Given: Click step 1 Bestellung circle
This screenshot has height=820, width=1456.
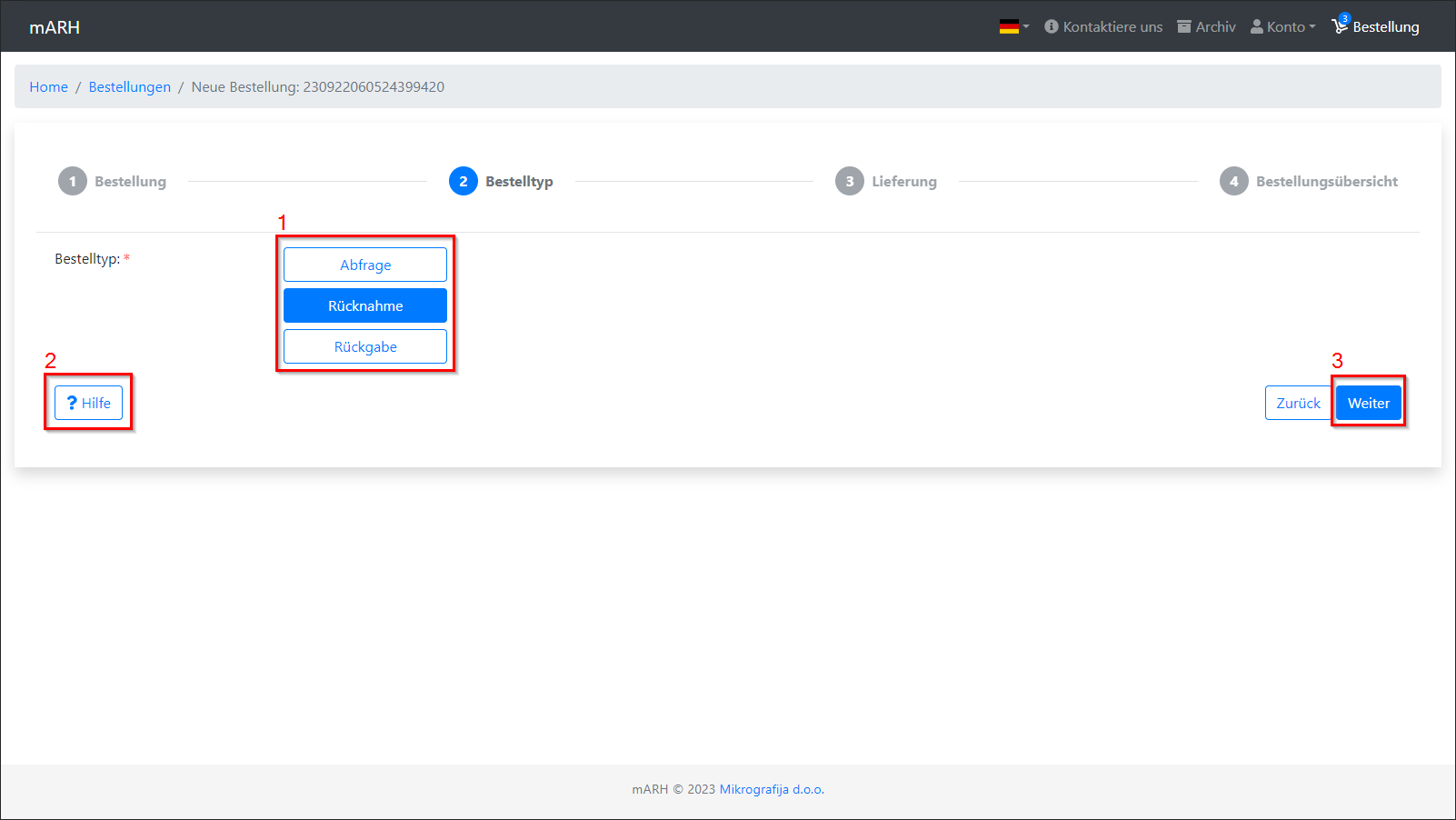Looking at the screenshot, I should 73,181.
